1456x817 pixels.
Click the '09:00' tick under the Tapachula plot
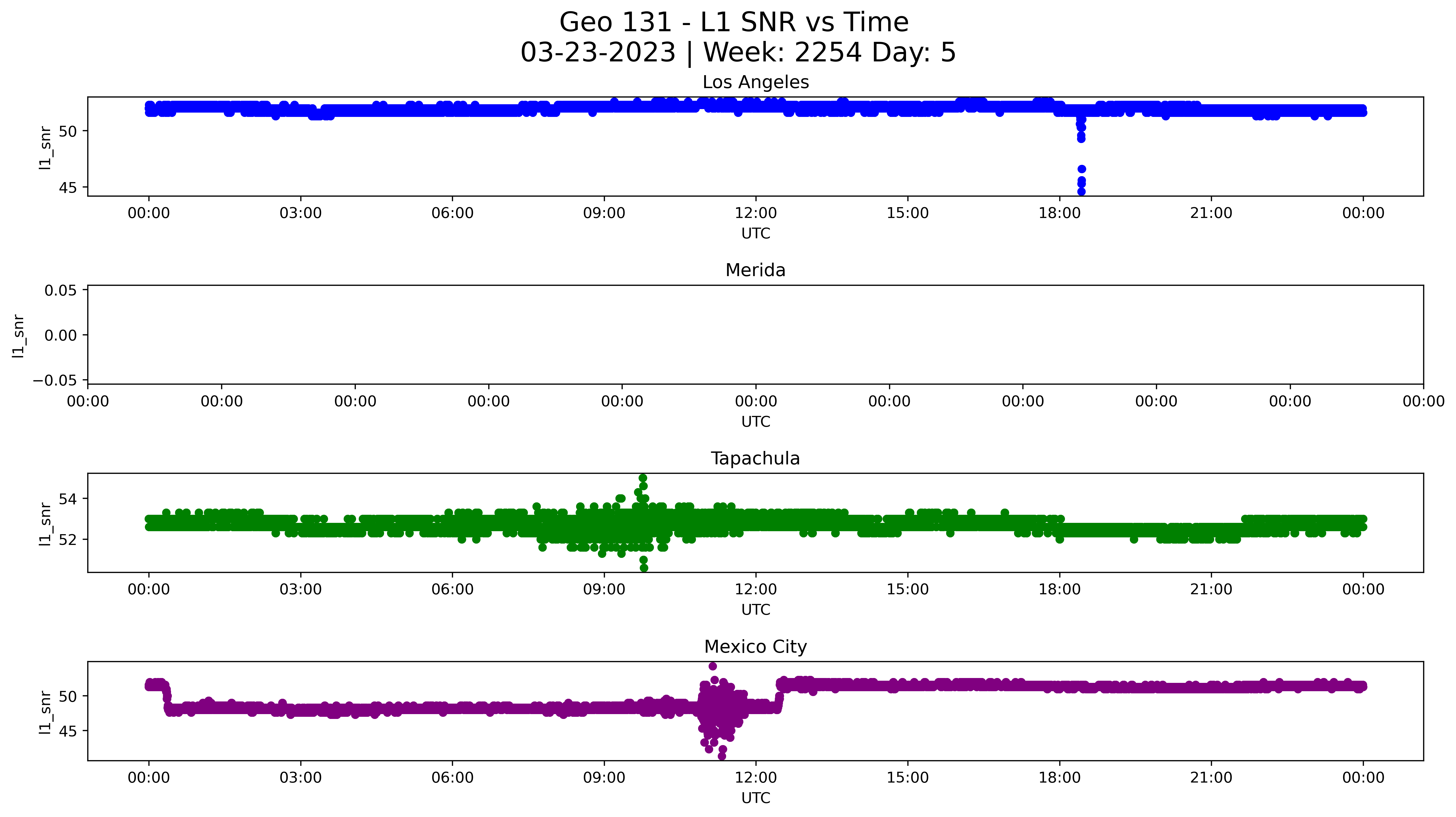tap(604, 590)
